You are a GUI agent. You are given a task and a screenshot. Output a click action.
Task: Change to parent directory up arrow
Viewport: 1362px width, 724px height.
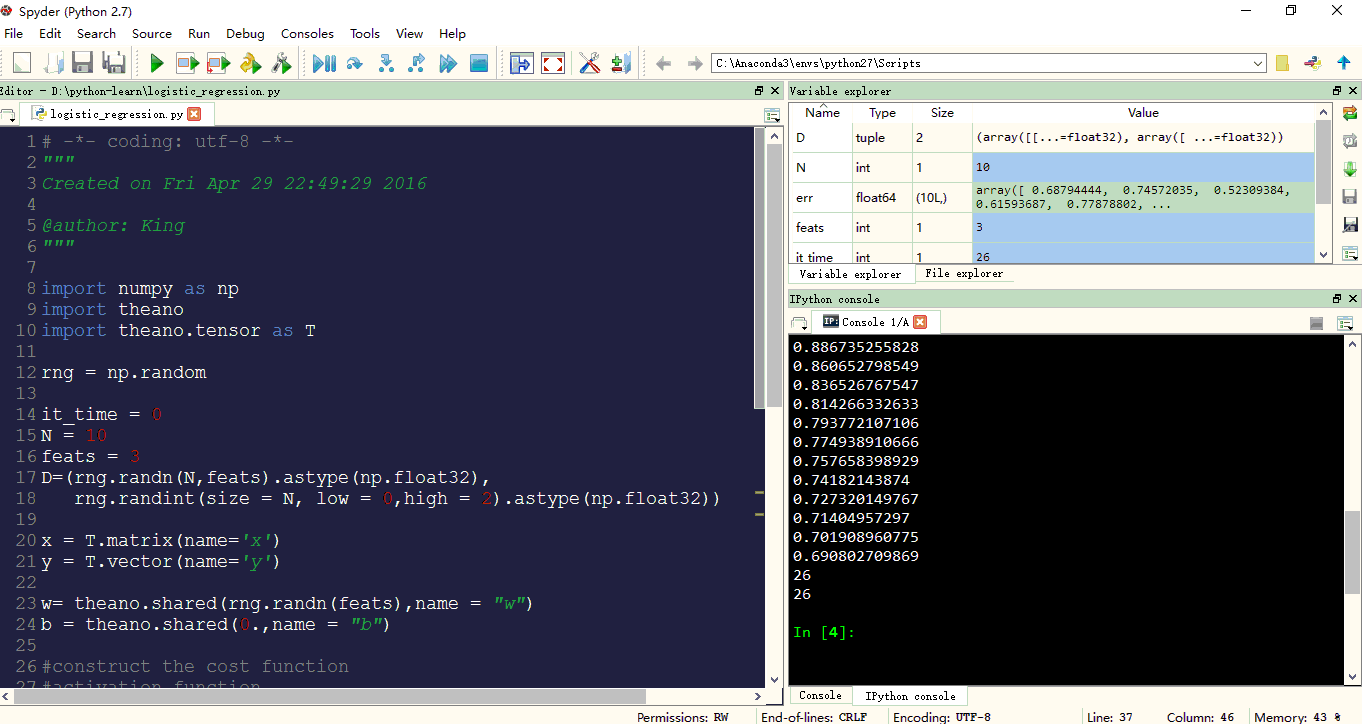click(x=1344, y=63)
